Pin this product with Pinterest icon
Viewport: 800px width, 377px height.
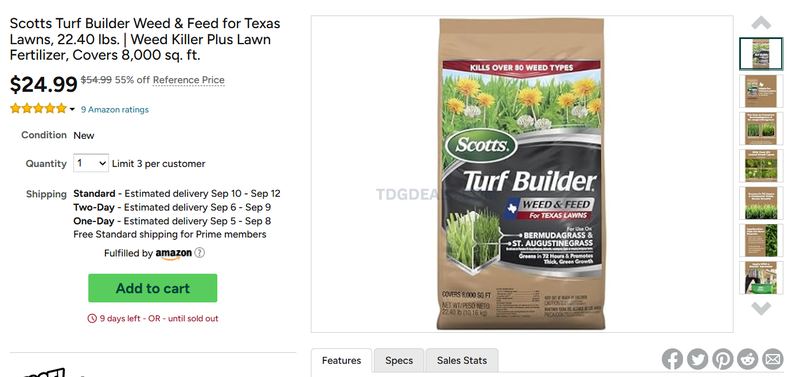tap(722, 359)
